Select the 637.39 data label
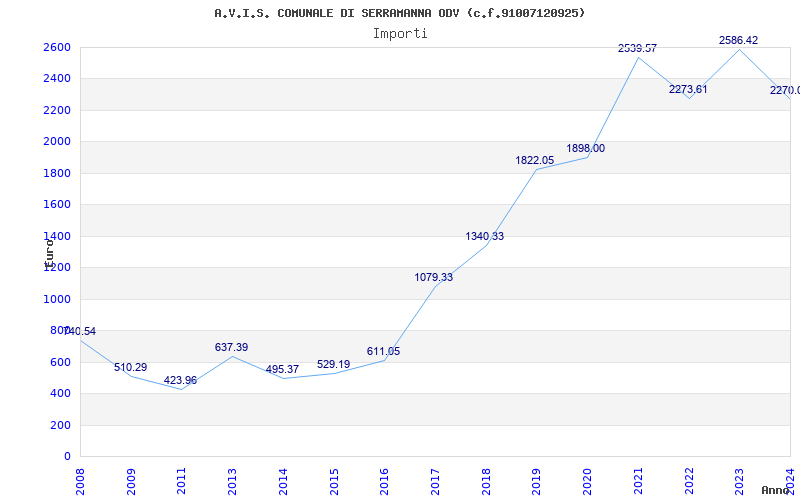Image resolution: width=800 pixels, height=500 pixels. pyautogui.click(x=231, y=347)
